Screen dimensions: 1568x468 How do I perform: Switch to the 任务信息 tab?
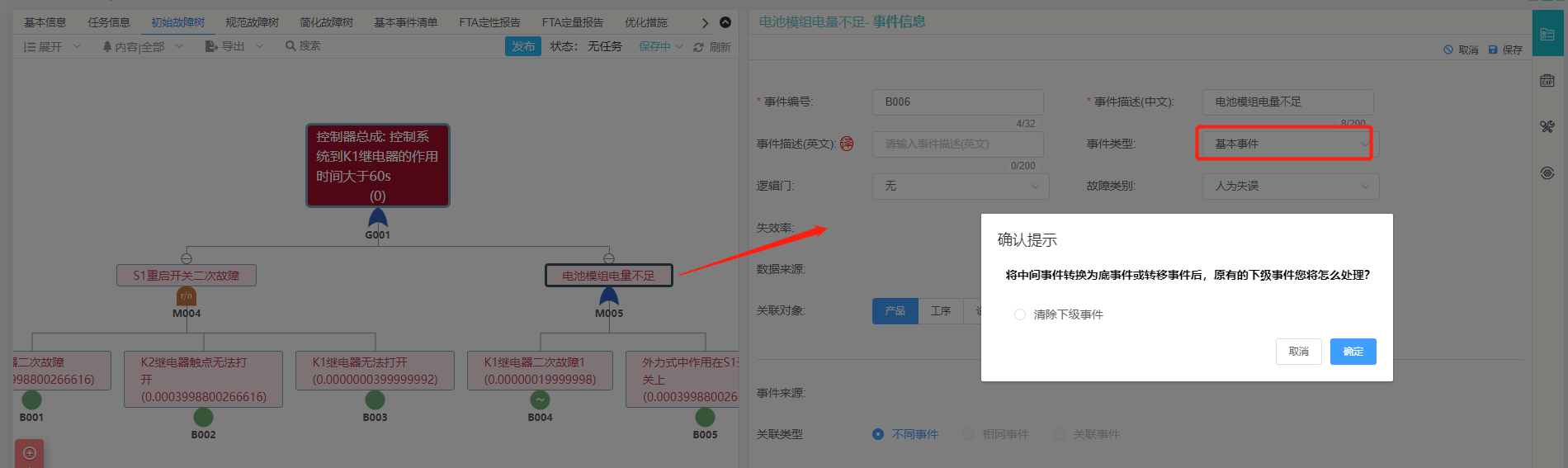(x=109, y=22)
